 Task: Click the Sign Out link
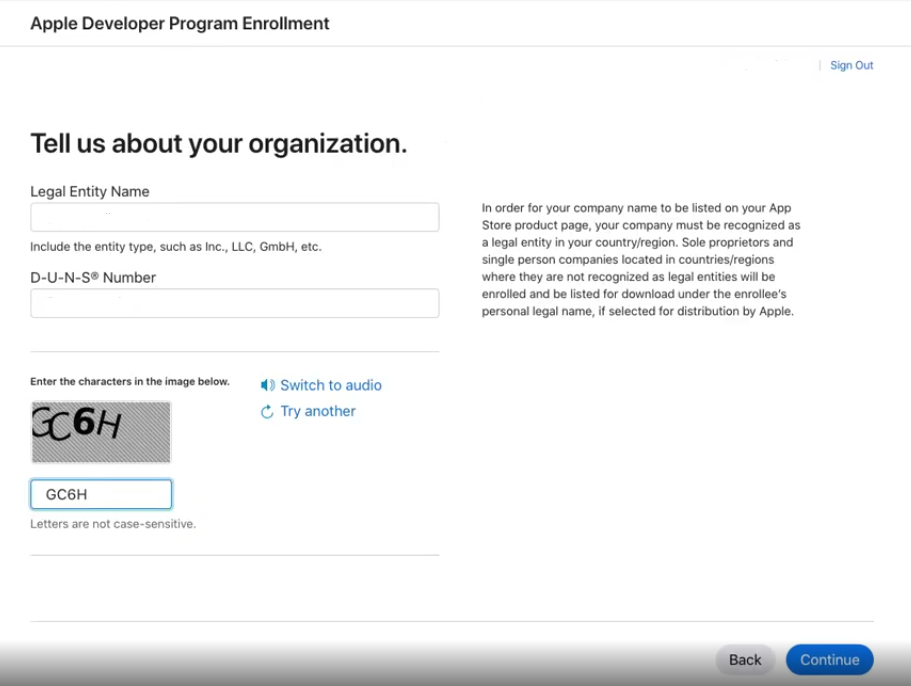(851, 65)
